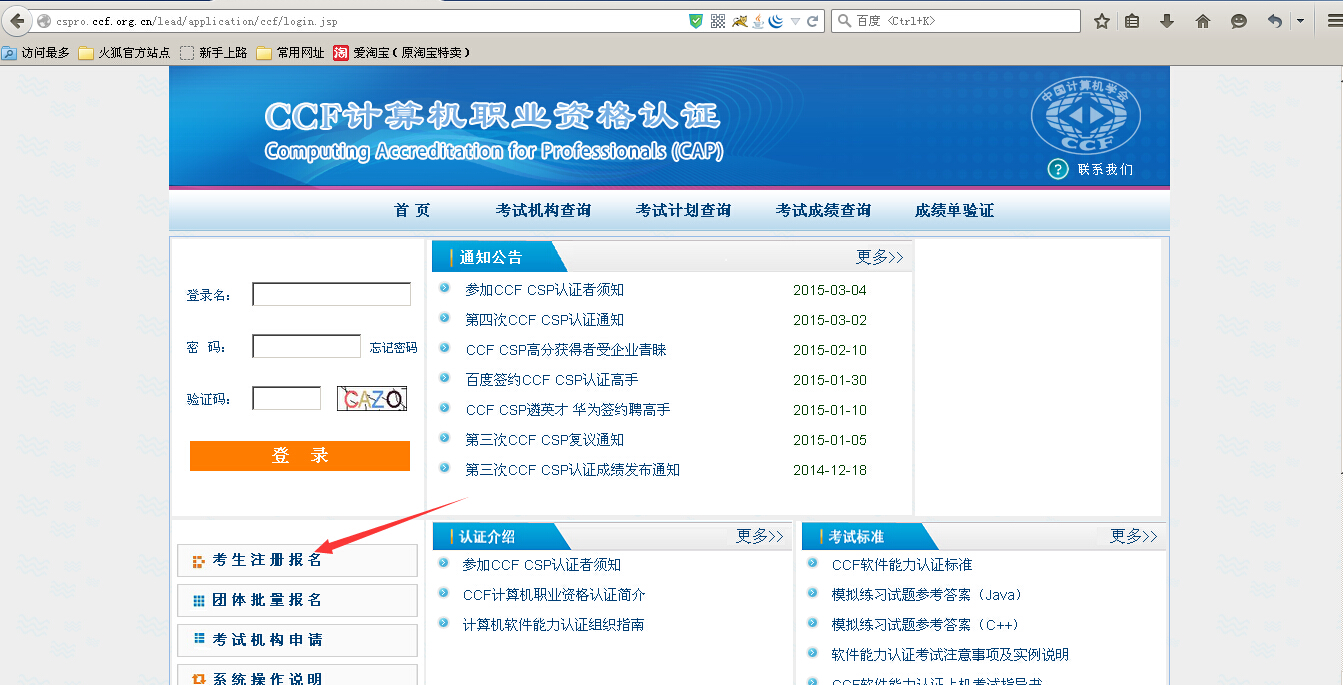Open 系统操作说明 sidebar button
The image size is (1343, 685).
tap(297, 676)
